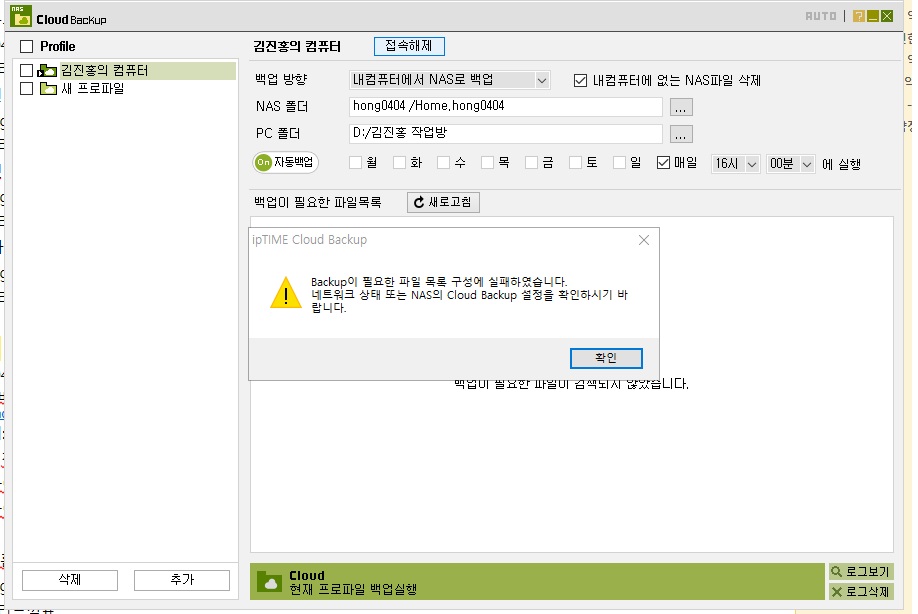Screen dimensions: 918x614
Task: Click the 확인 confirm button
Action: point(606,358)
